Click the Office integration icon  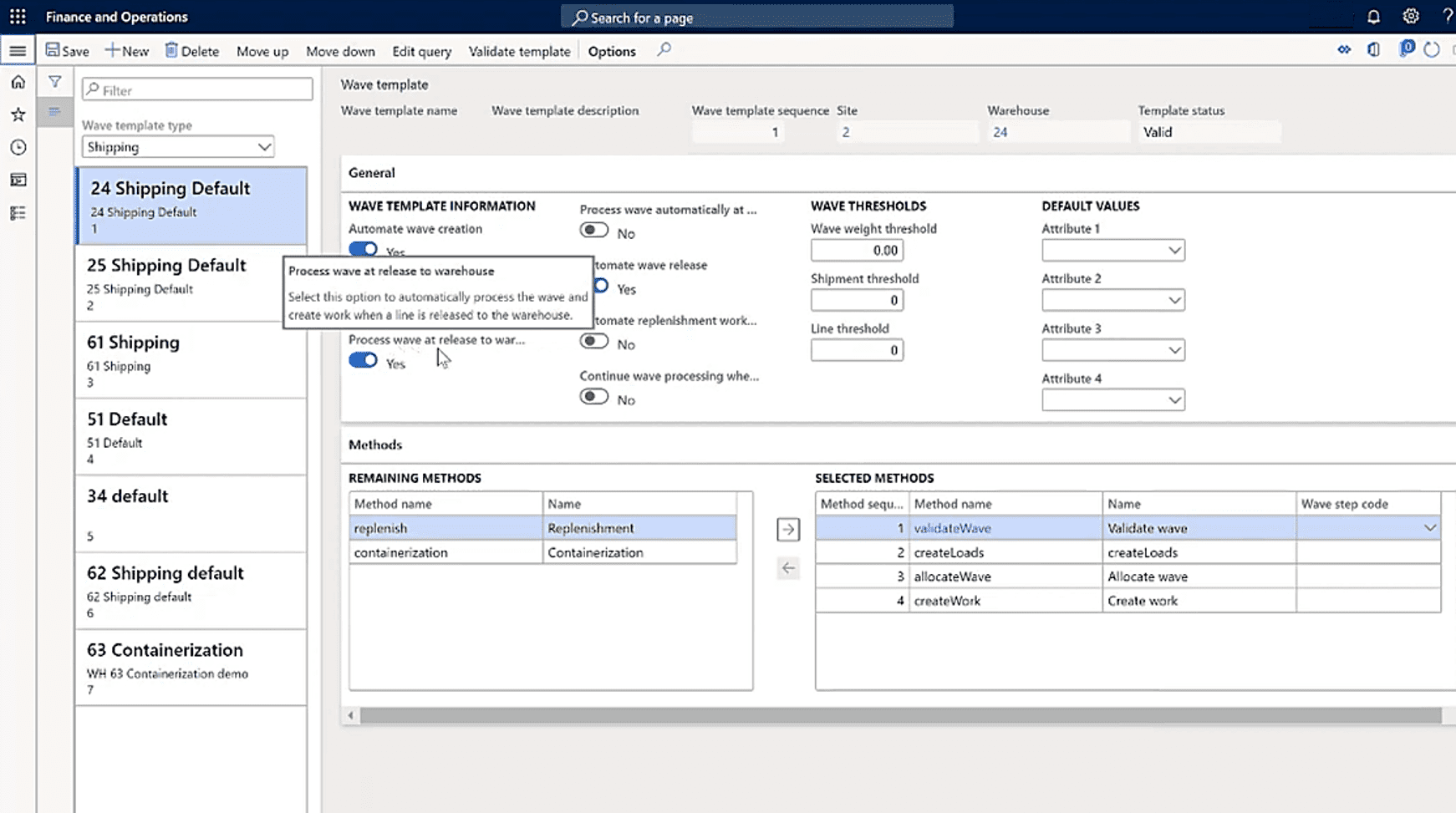[x=1374, y=50]
